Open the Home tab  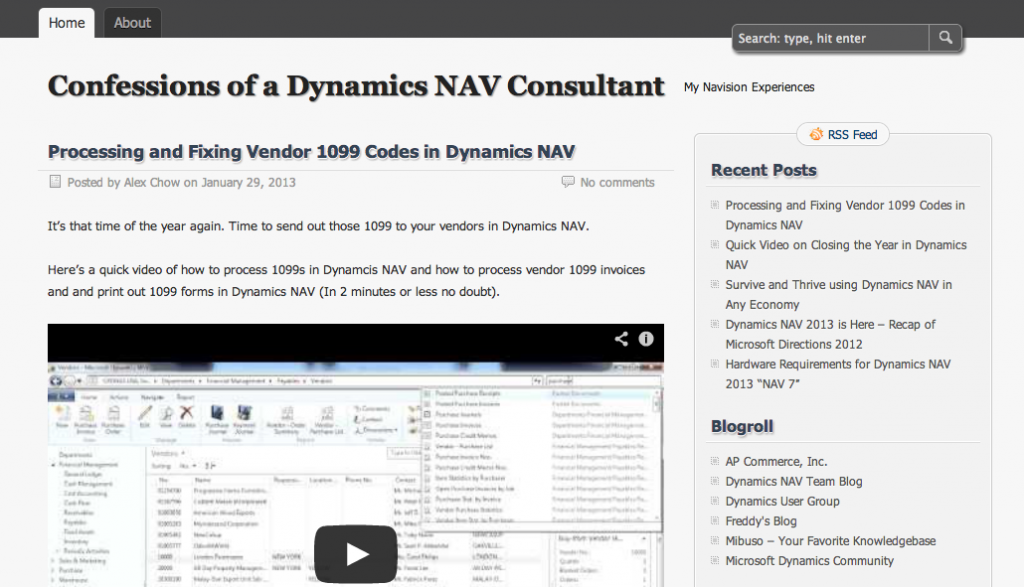(x=67, y=23)
